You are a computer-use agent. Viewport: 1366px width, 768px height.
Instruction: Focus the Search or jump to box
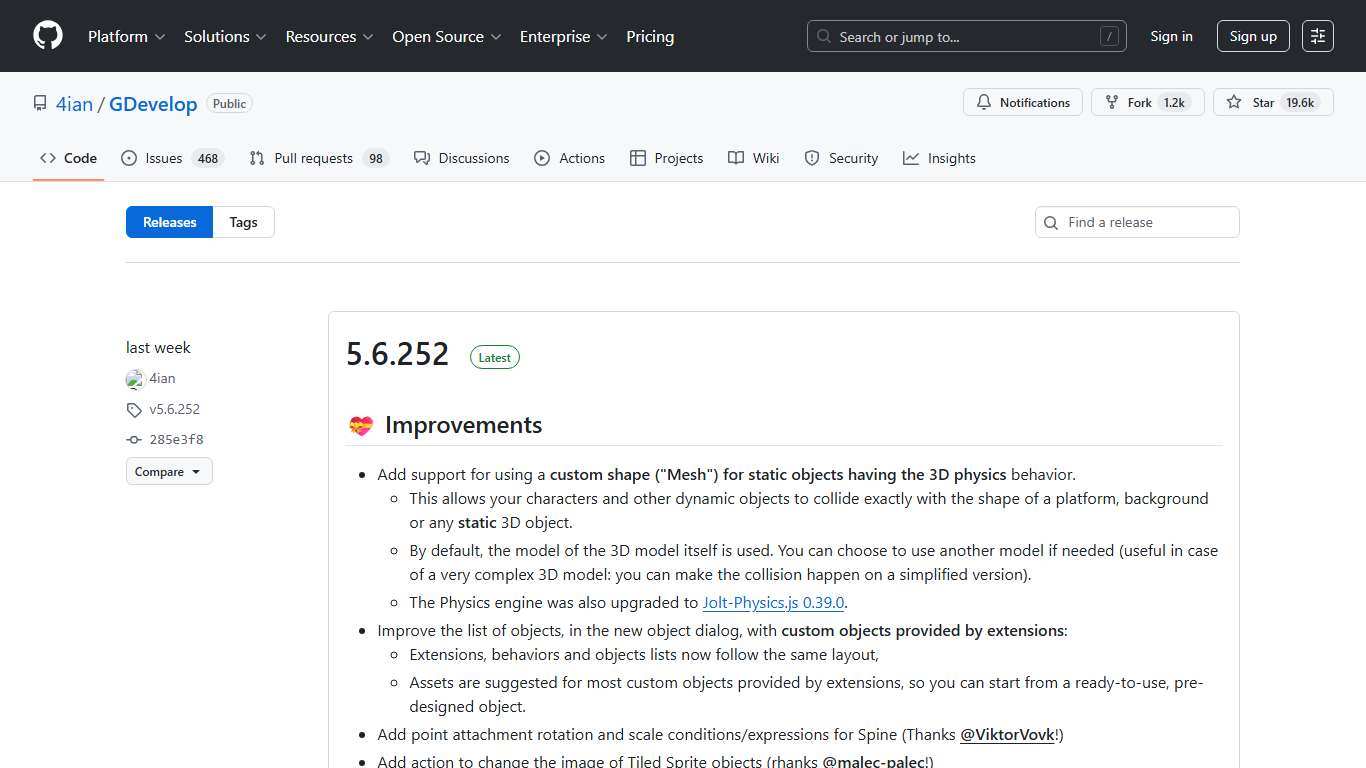click(x=966, y=36)
